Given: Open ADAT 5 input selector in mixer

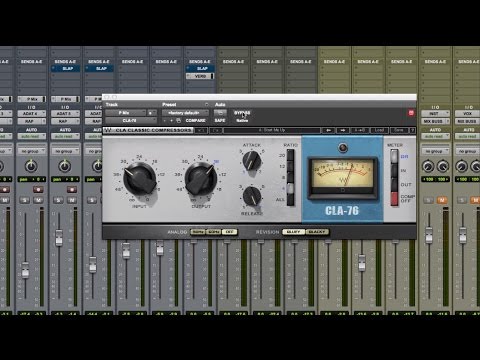Looking at the screenshot, I should 65,114.
